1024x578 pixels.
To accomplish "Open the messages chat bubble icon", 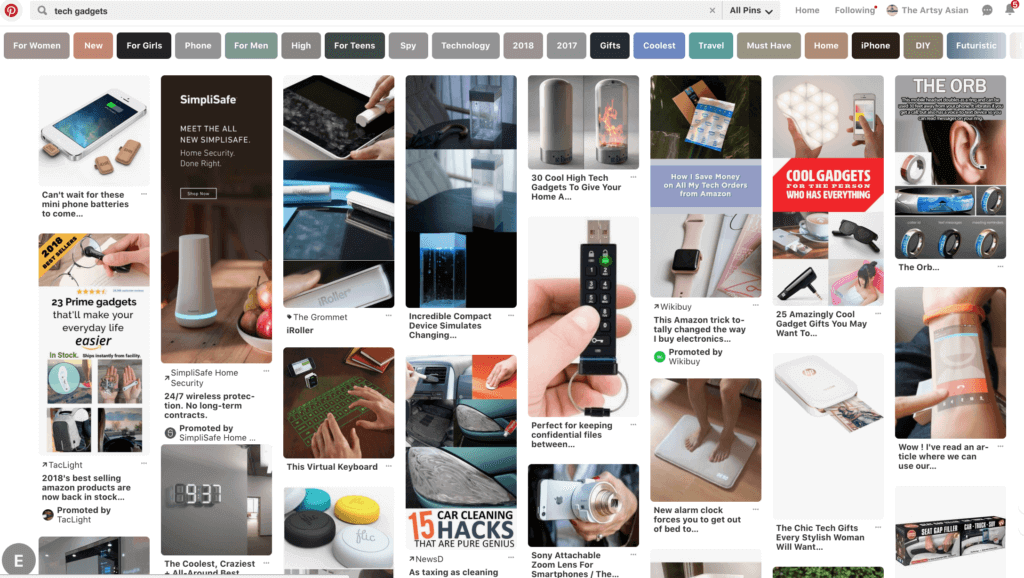I will click(x=987, y=10).
